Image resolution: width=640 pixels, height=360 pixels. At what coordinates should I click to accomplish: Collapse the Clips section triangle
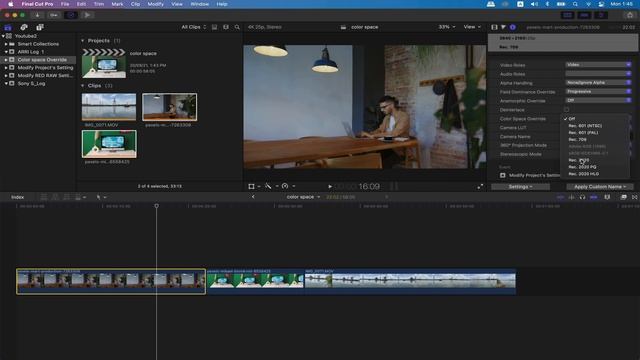click(x=82, y=86)
